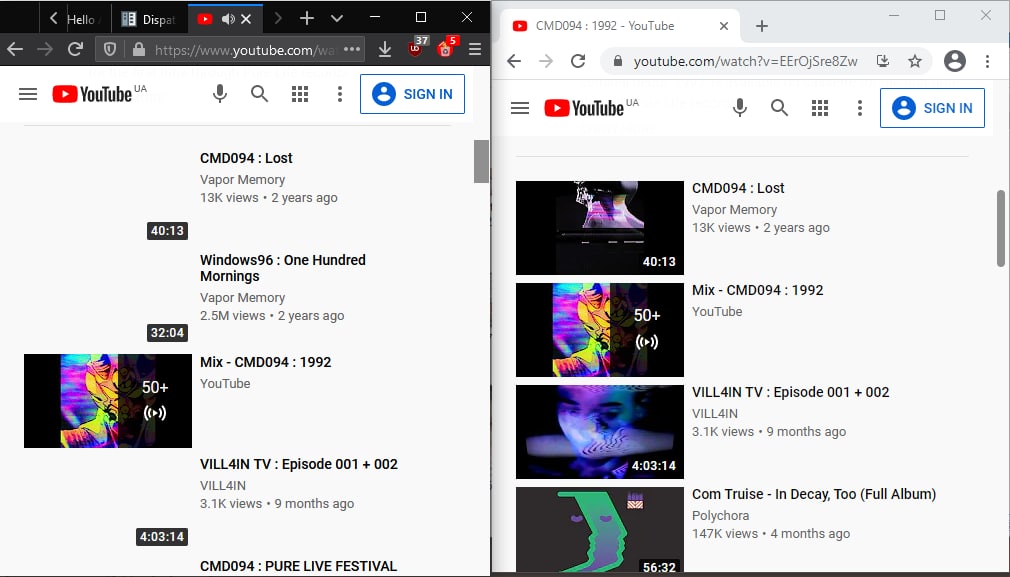Open VILL4IN TV Episode title in Firefox

[299, 464]
